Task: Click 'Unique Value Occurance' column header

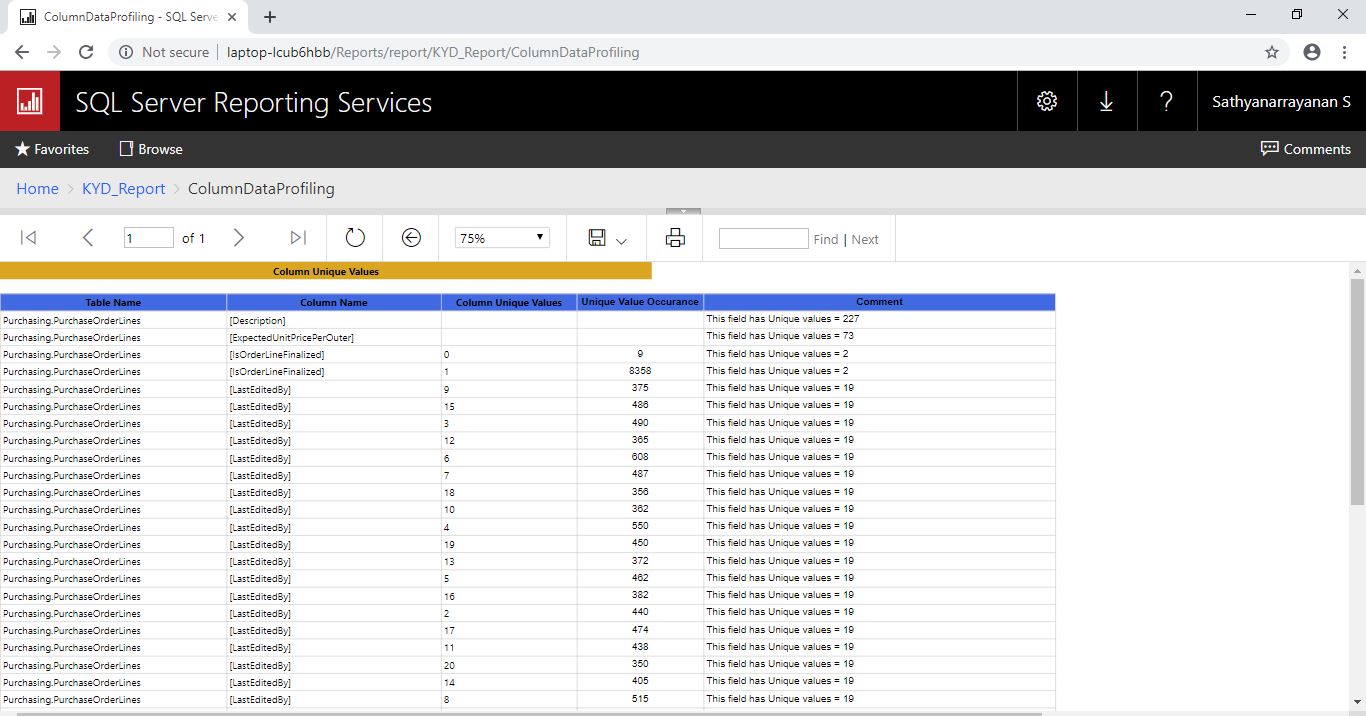Action: tap(640, 302)
